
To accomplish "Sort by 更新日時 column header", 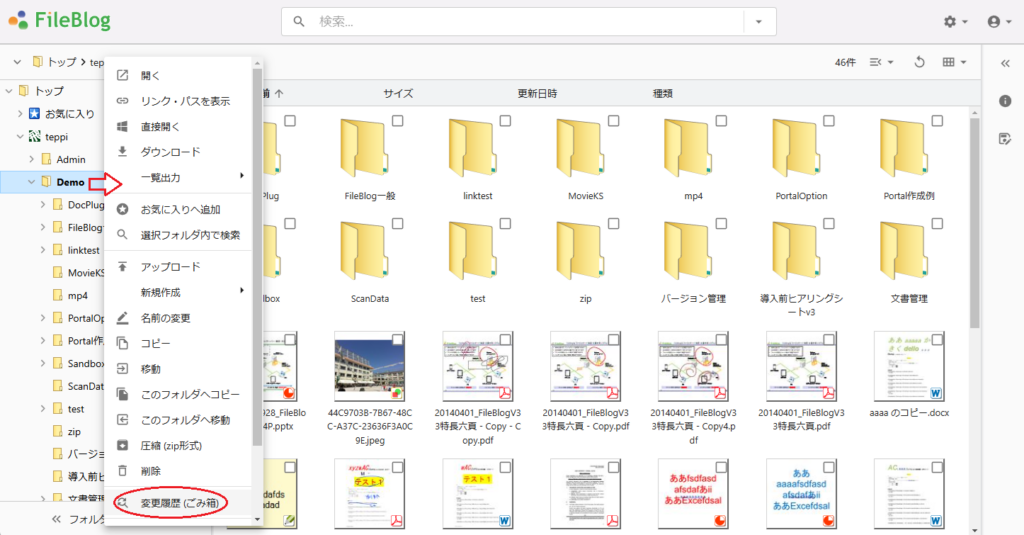I will [x=537, y=93].
